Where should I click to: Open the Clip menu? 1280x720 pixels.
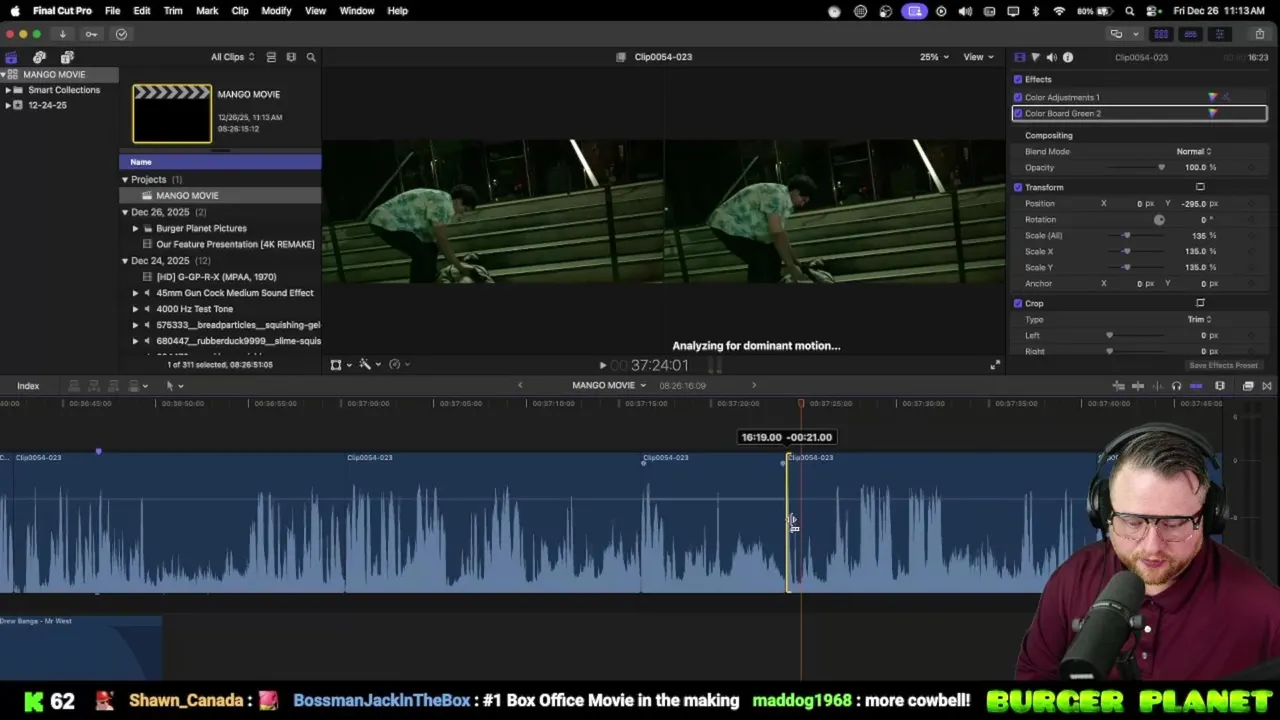[240, 11]
